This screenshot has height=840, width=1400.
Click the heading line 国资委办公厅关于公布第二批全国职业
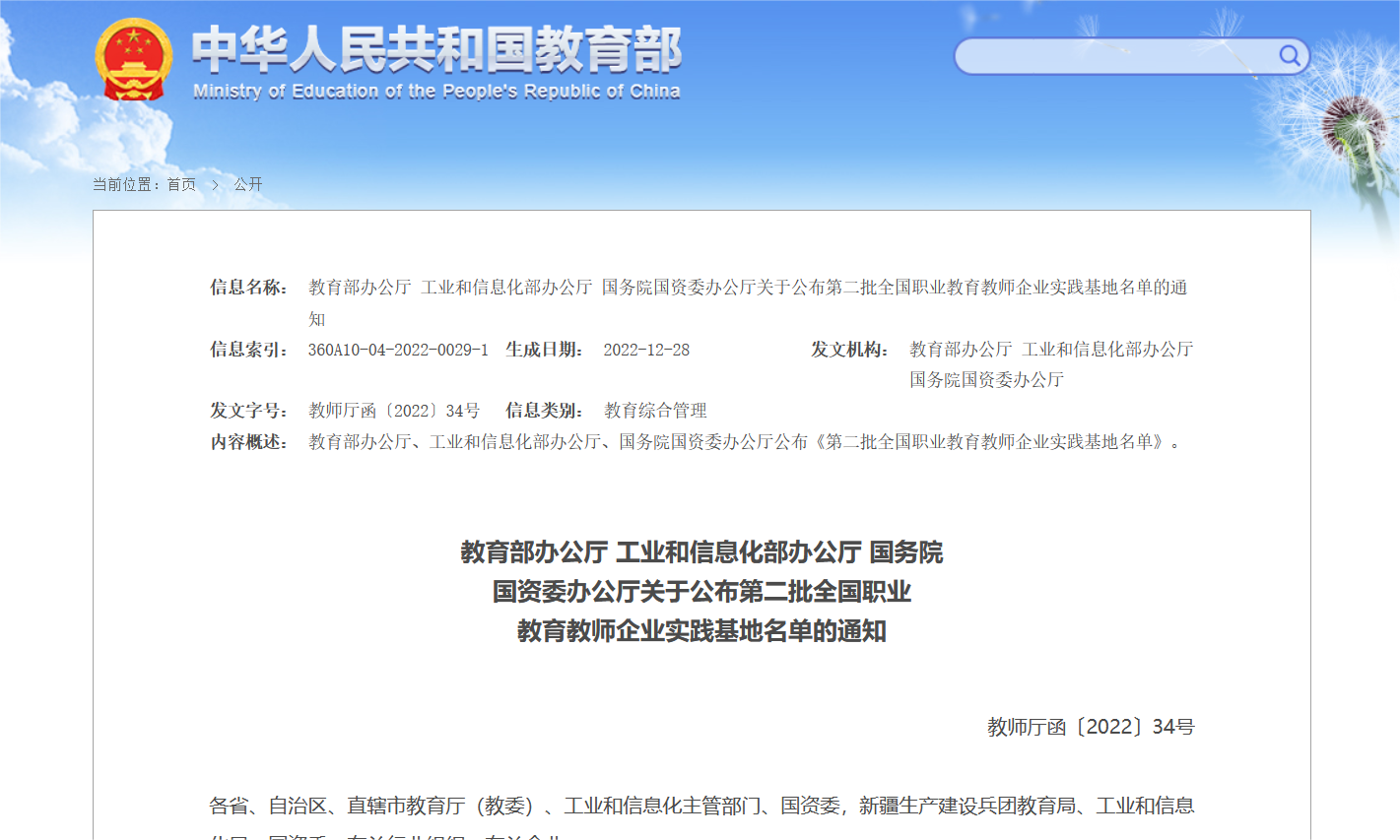(x=701, y=592)
